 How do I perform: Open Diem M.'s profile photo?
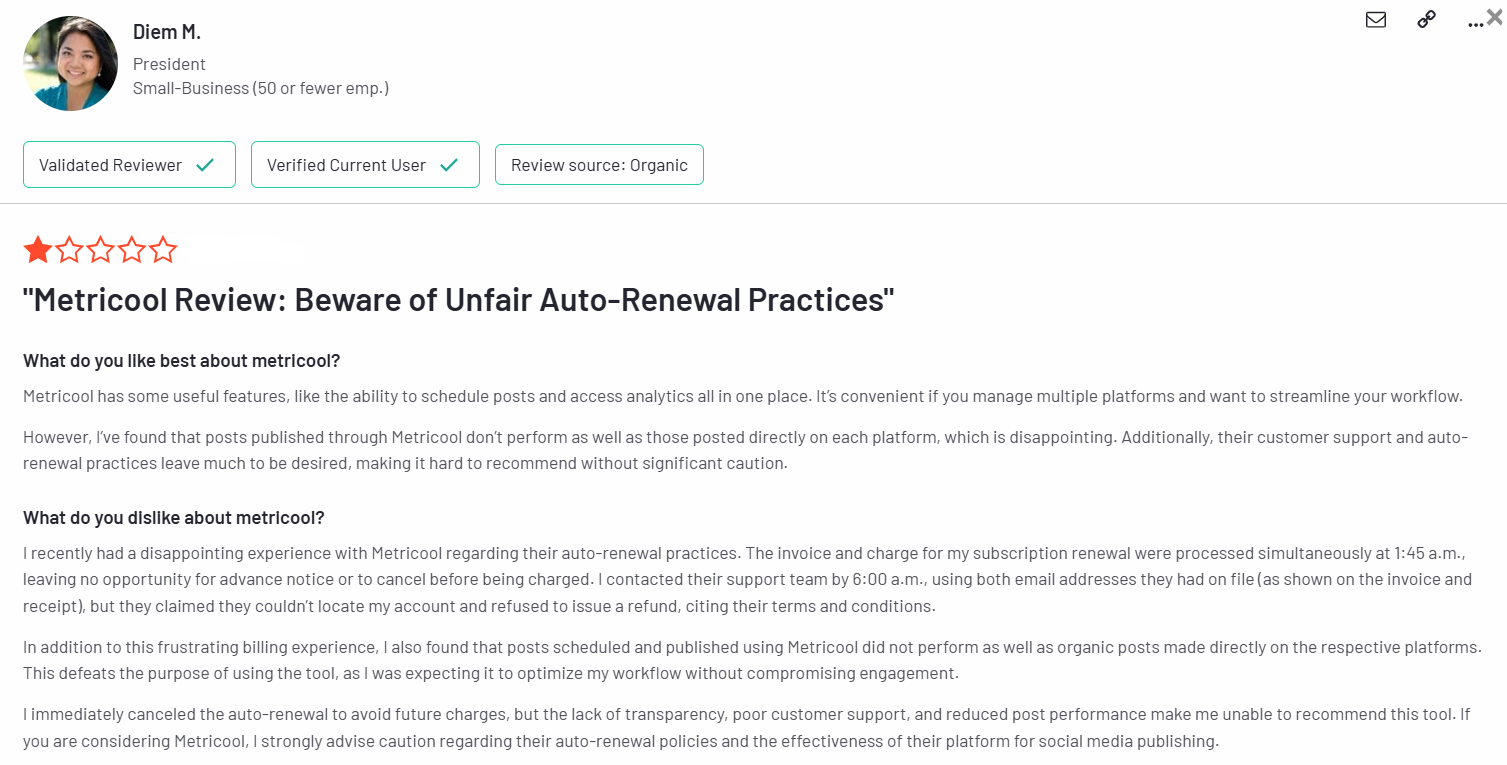(70, 63)
